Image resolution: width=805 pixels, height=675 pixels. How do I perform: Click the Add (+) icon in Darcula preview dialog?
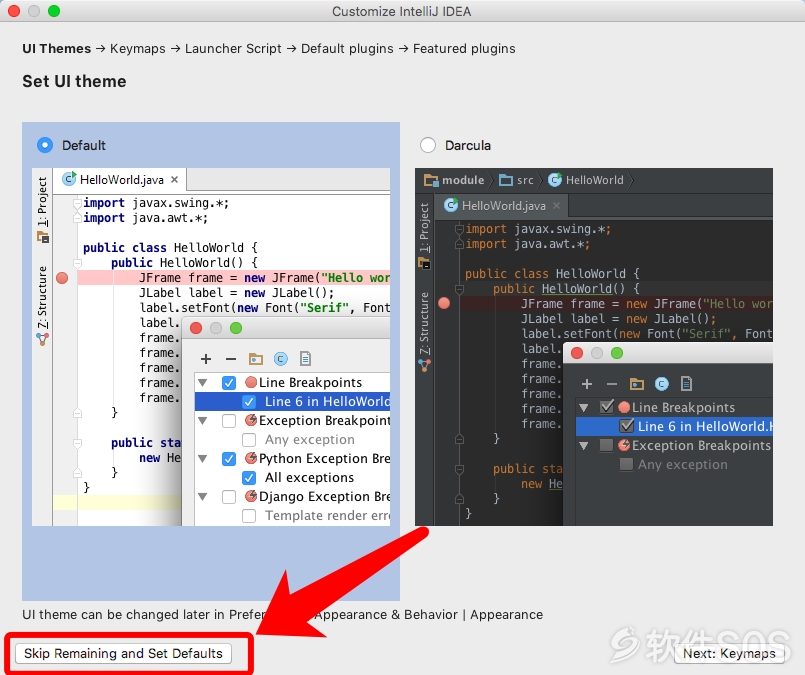(x=587, y=384)
